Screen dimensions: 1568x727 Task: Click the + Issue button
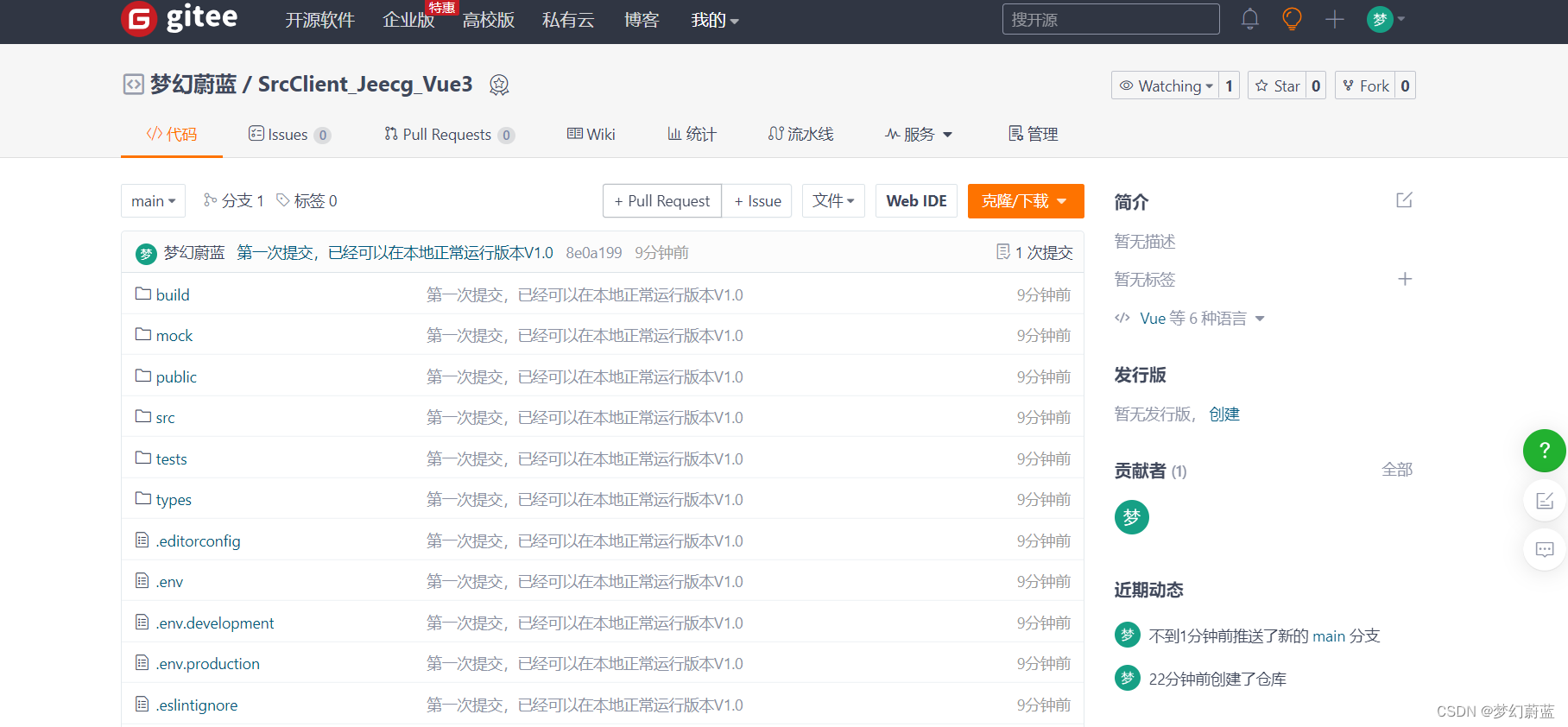tap(757, 200)
